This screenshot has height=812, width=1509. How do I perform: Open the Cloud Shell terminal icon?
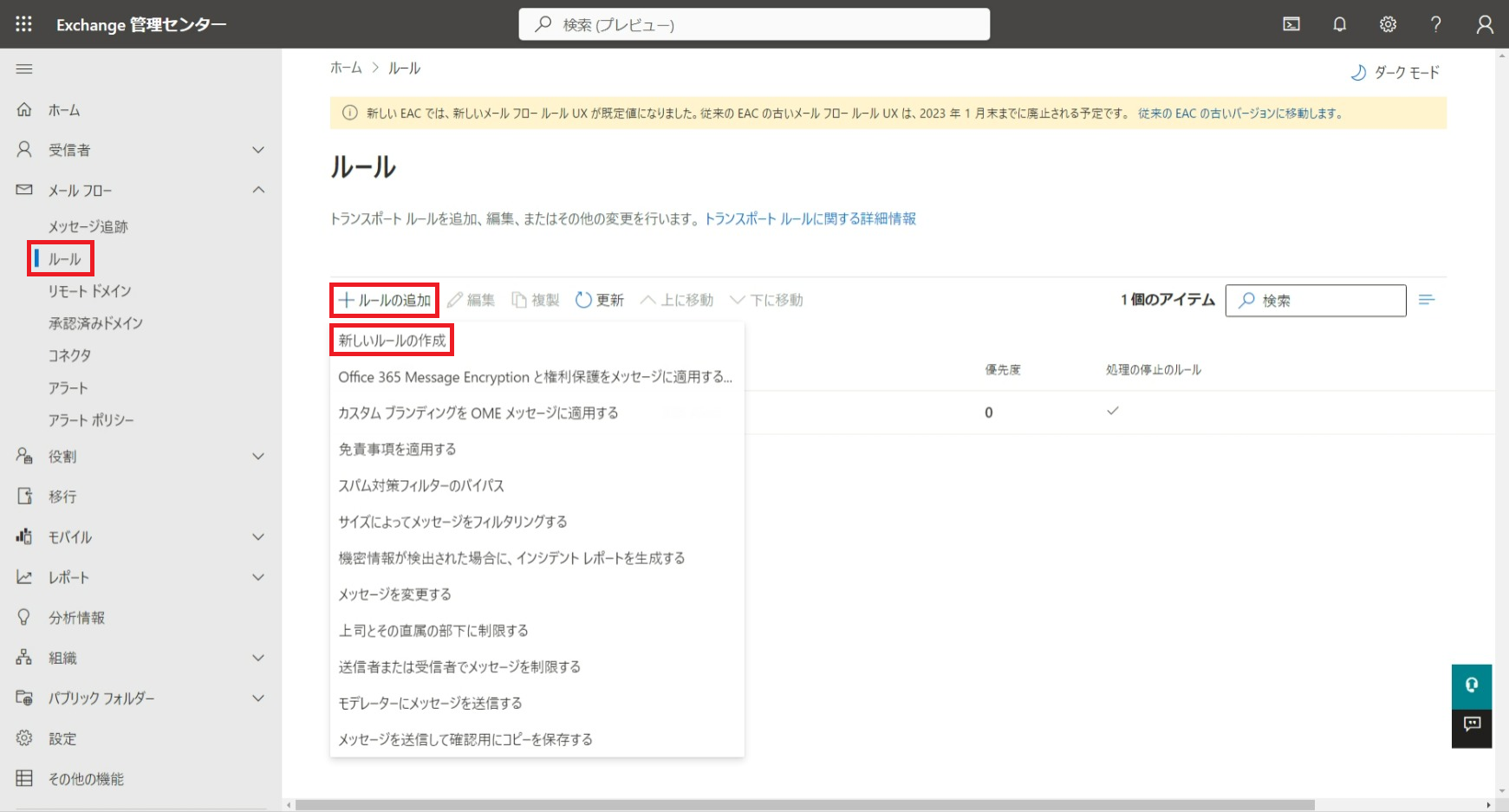point(1291,24)
